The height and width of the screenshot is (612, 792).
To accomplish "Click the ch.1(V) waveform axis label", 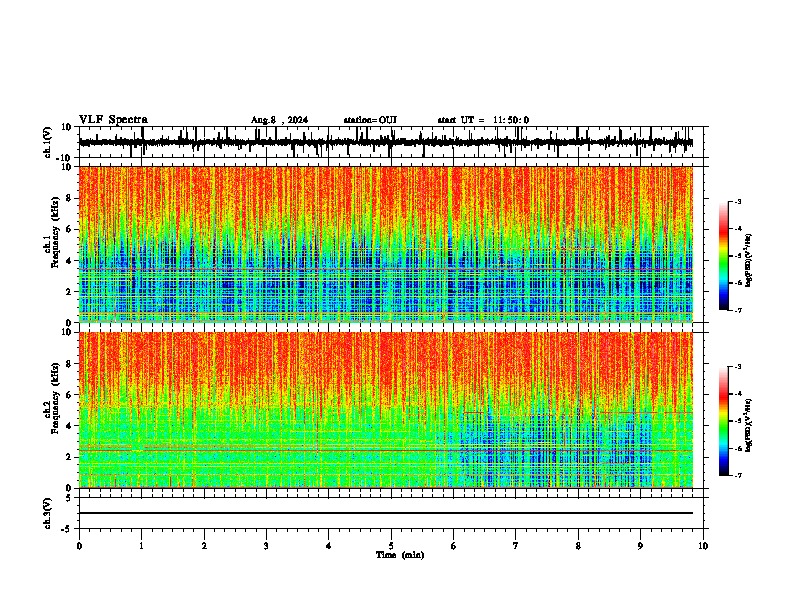I will pyautogui.click(x=47, y=142).
